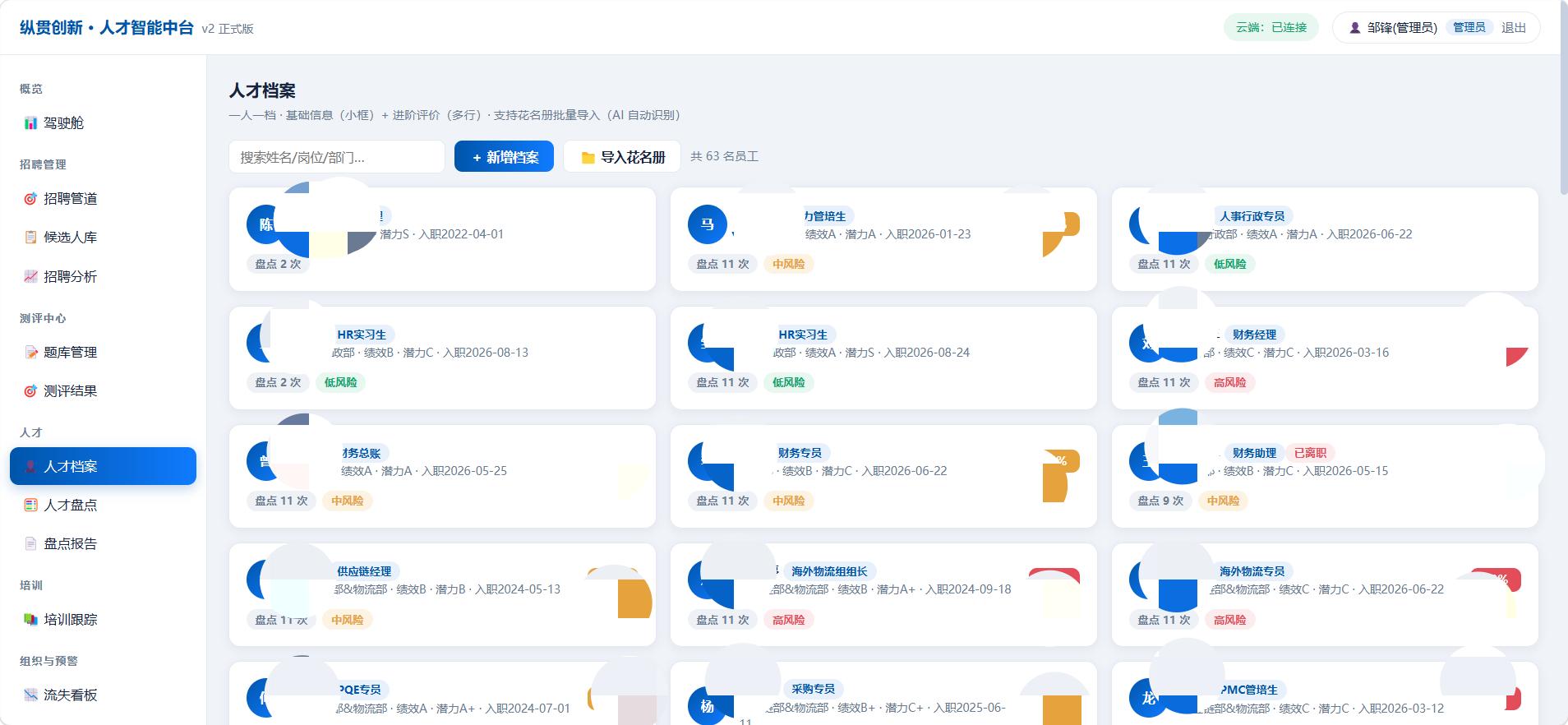1568x725 pixels.
Task: Select 人才档案 in the sidebar
Action: 103,466
